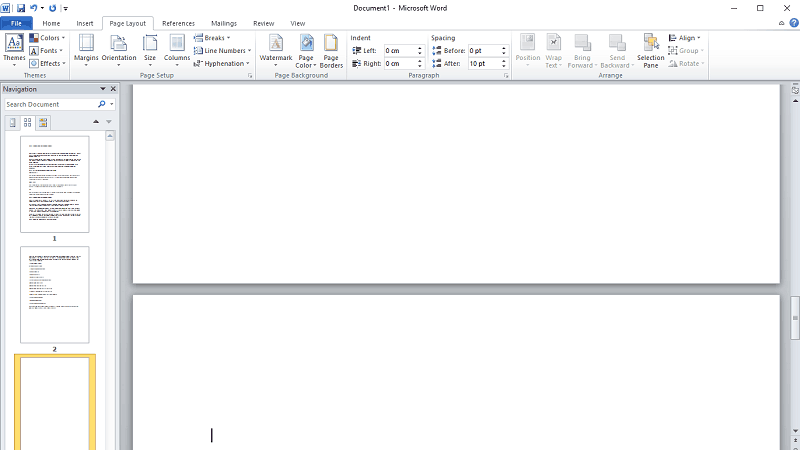Switch to the Review tab

[263, 23]
